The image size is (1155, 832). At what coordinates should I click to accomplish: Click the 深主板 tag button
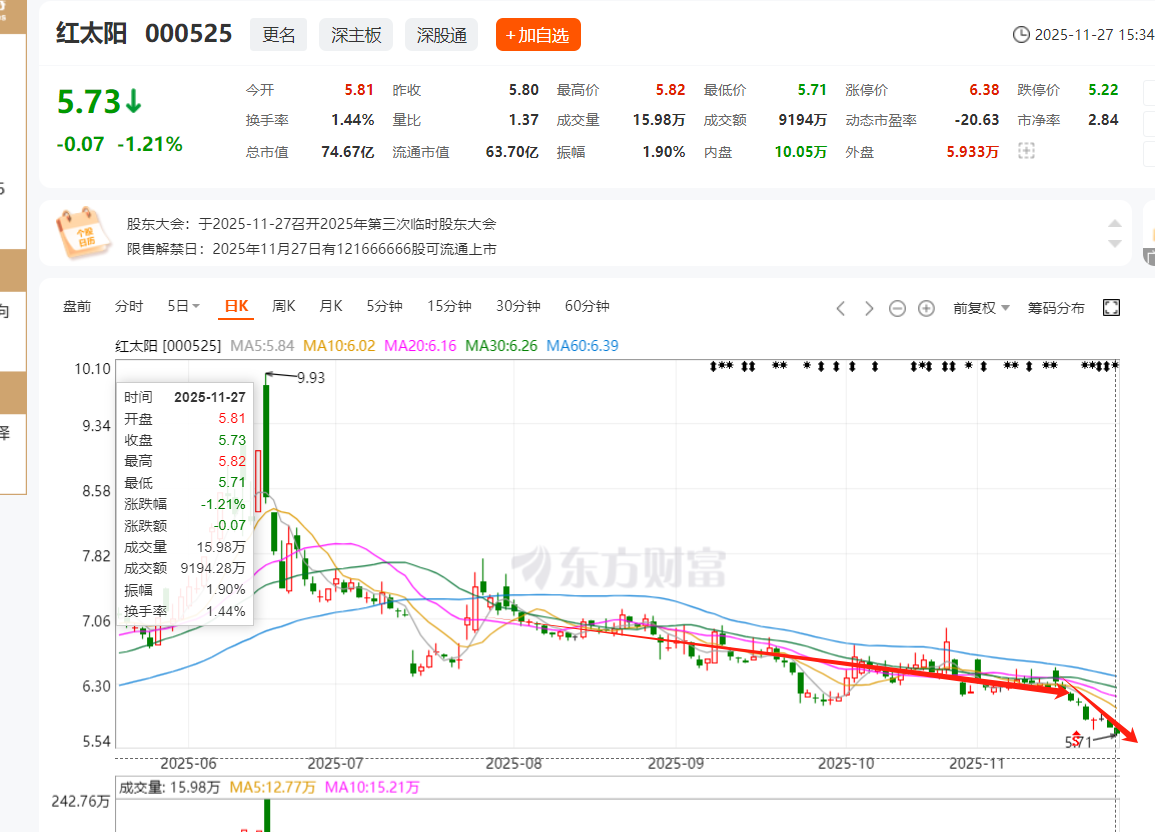356,35
